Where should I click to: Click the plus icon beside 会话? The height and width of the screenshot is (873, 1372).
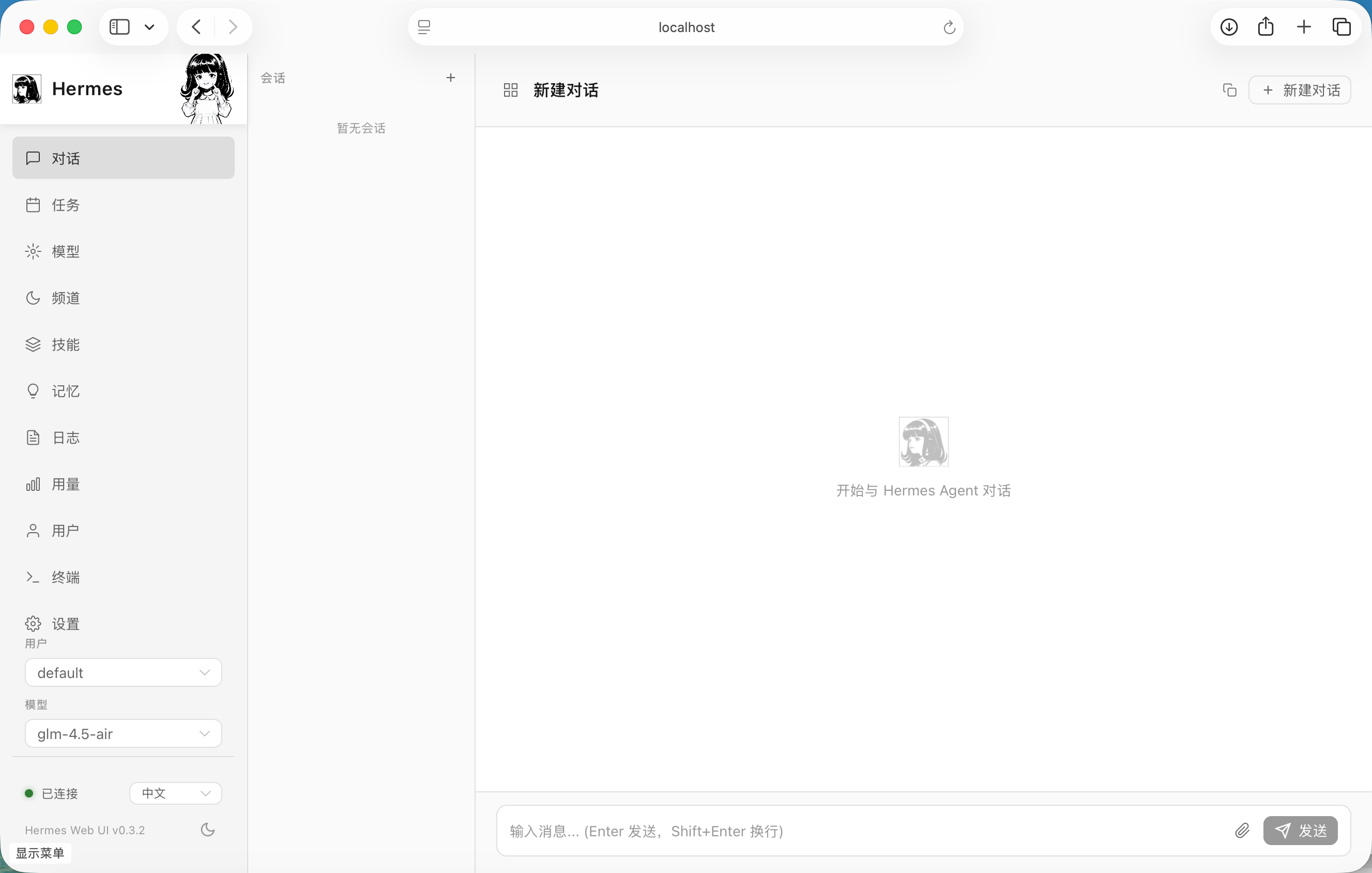(x=451, y=78)
